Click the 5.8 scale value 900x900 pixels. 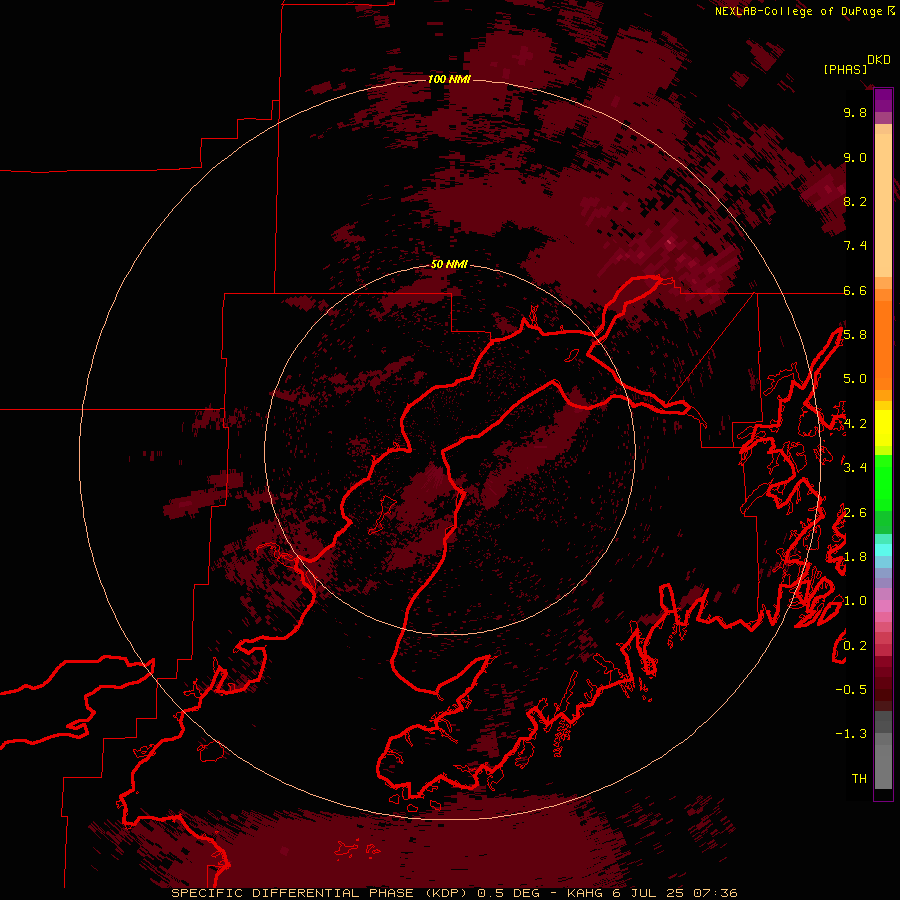(855, 335)
